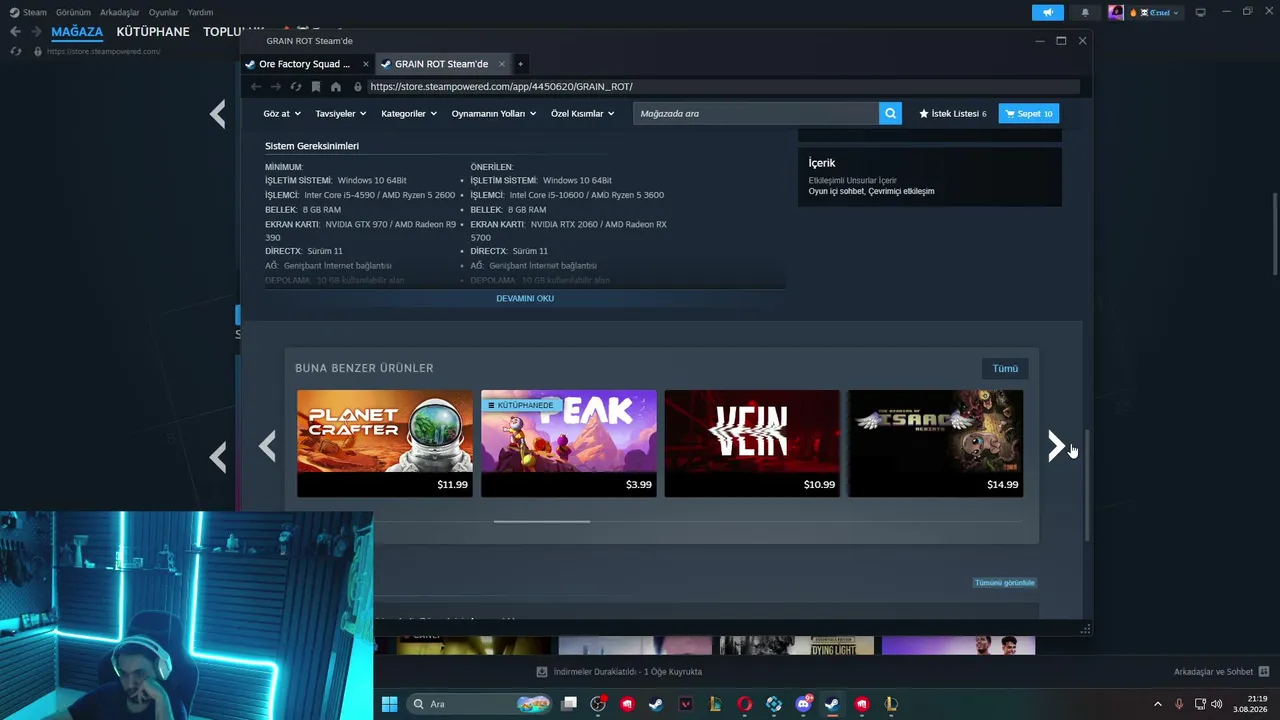Expand the Göz at dropdown
Screen dimensions: 1280x720
pos(282,114)
